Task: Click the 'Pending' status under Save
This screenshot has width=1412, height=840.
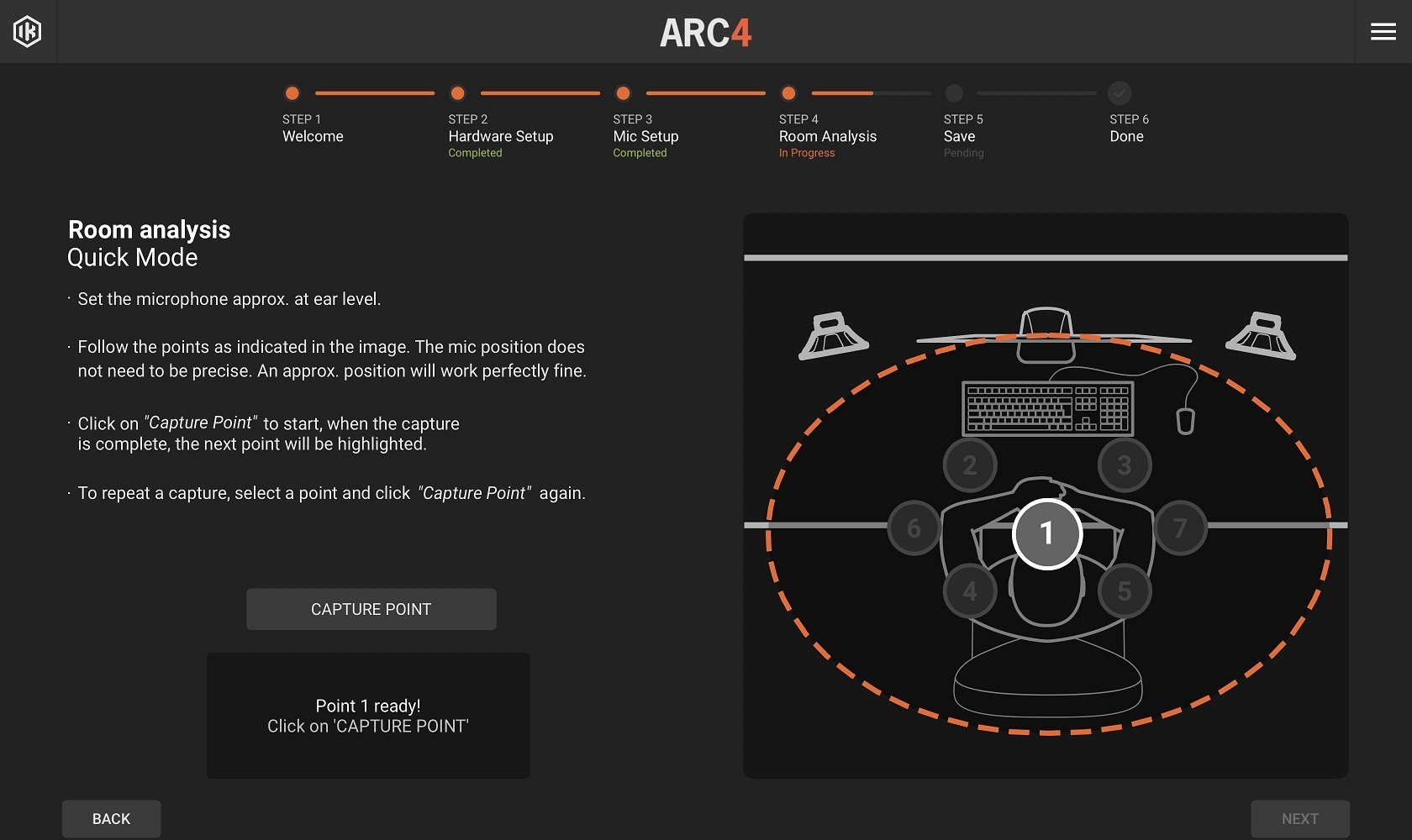Action: click(963, 153)
